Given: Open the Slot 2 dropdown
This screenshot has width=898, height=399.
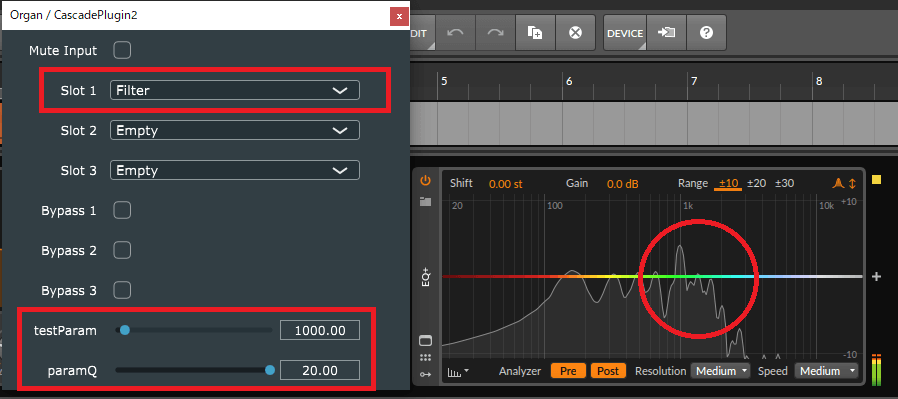Looking at the screenshot, I should tap(235, 131).
